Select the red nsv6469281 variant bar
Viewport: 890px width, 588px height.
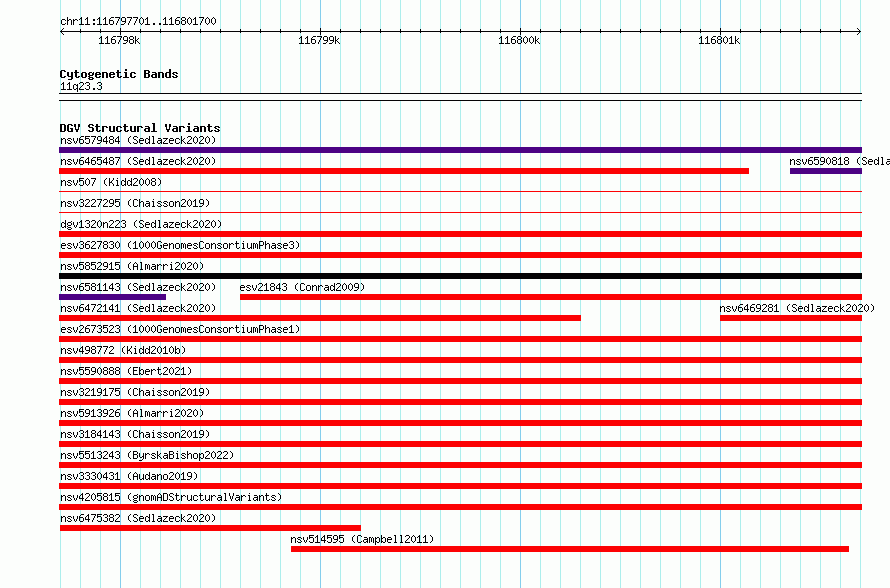[x=791, y=318]
